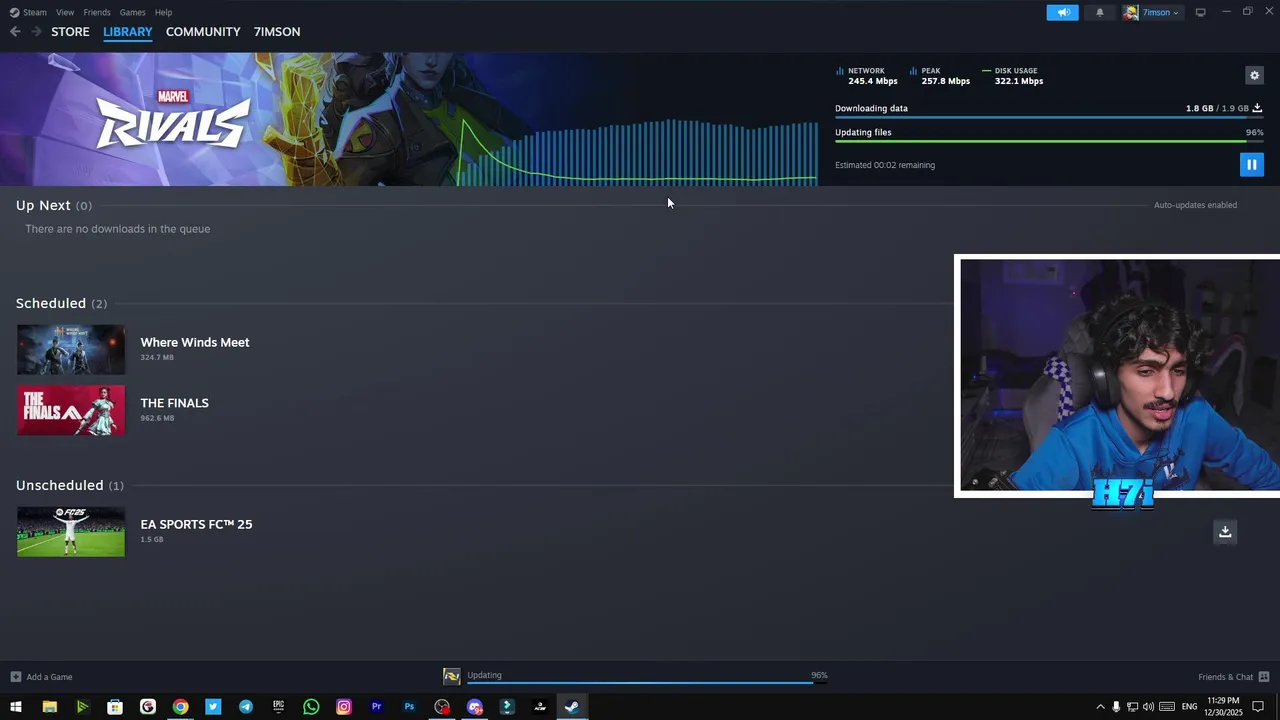Go back with the left arrow

tap(15, 32)
